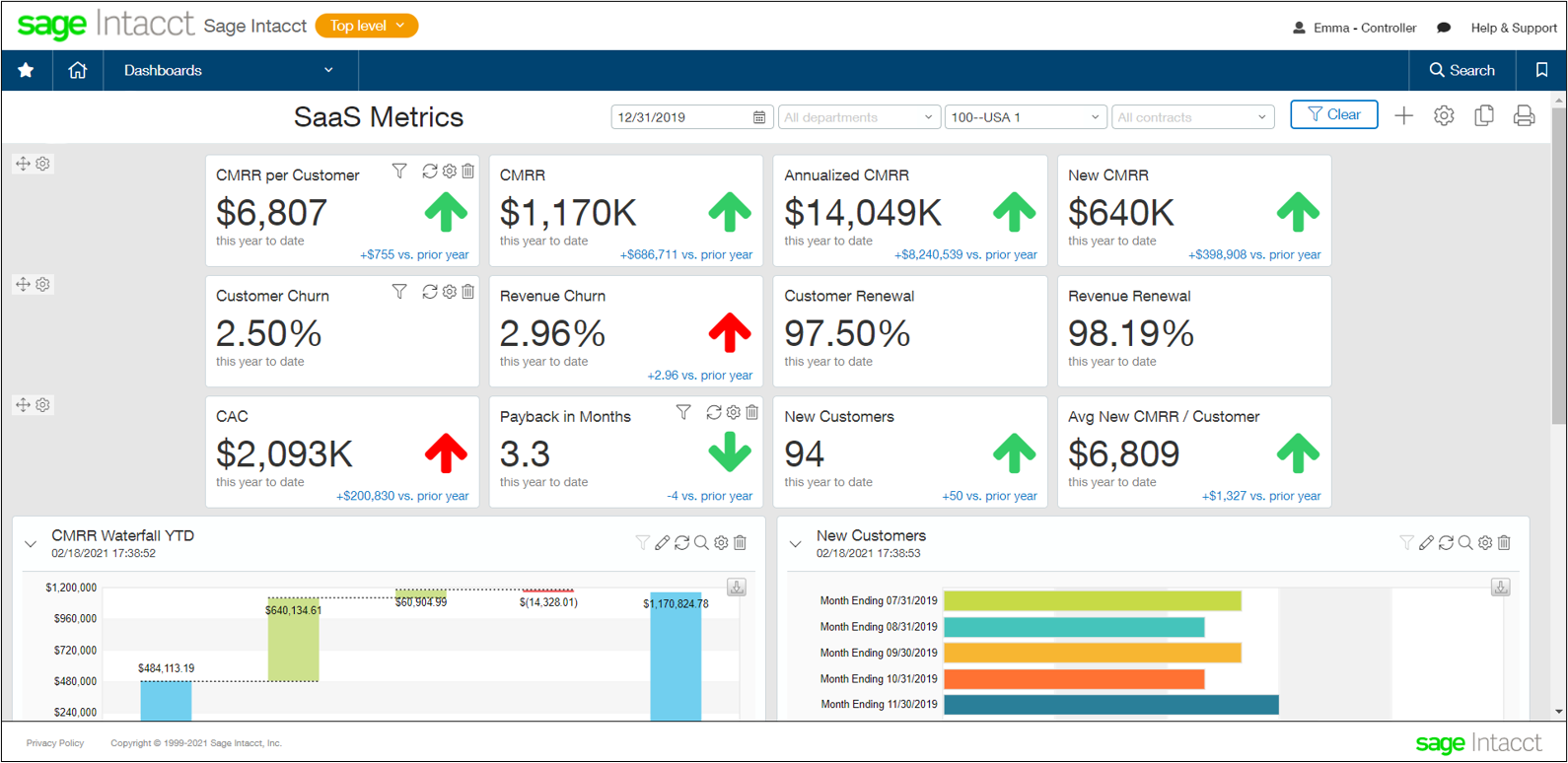The height and width of the screenshot is (763, 1568).
Task: Open the Privacy Policy link
Action: click(55, 743)
